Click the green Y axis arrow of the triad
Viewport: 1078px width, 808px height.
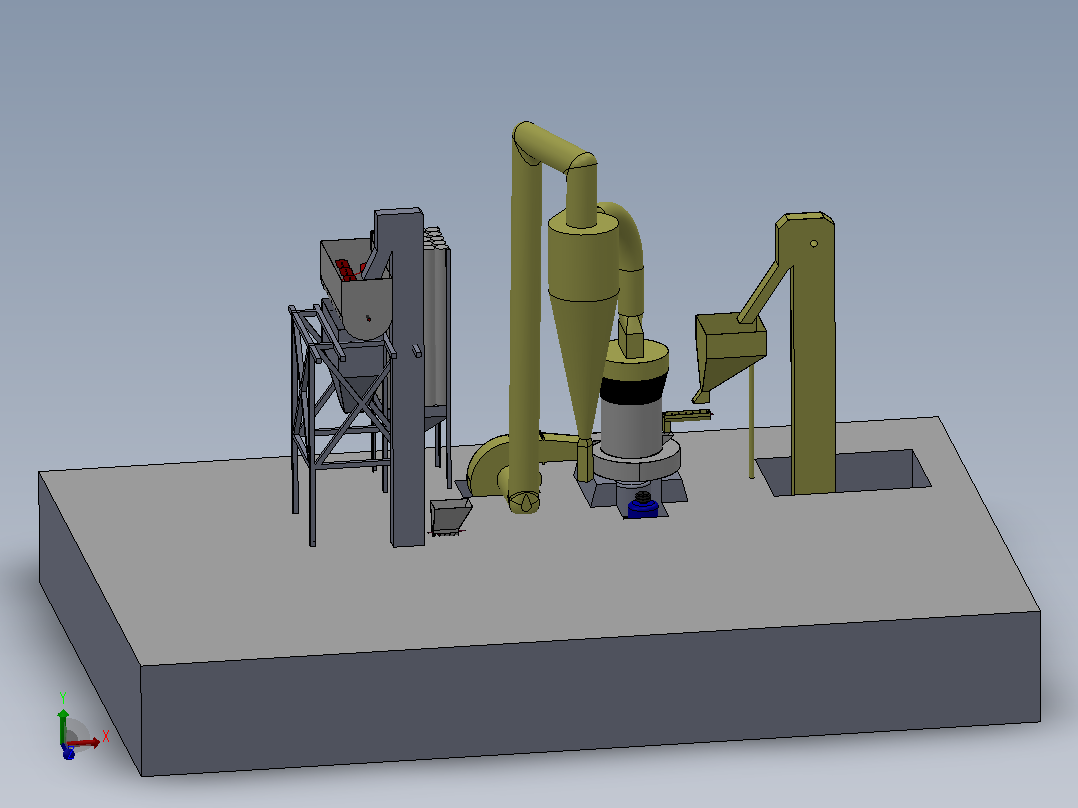tap(63, 725)
